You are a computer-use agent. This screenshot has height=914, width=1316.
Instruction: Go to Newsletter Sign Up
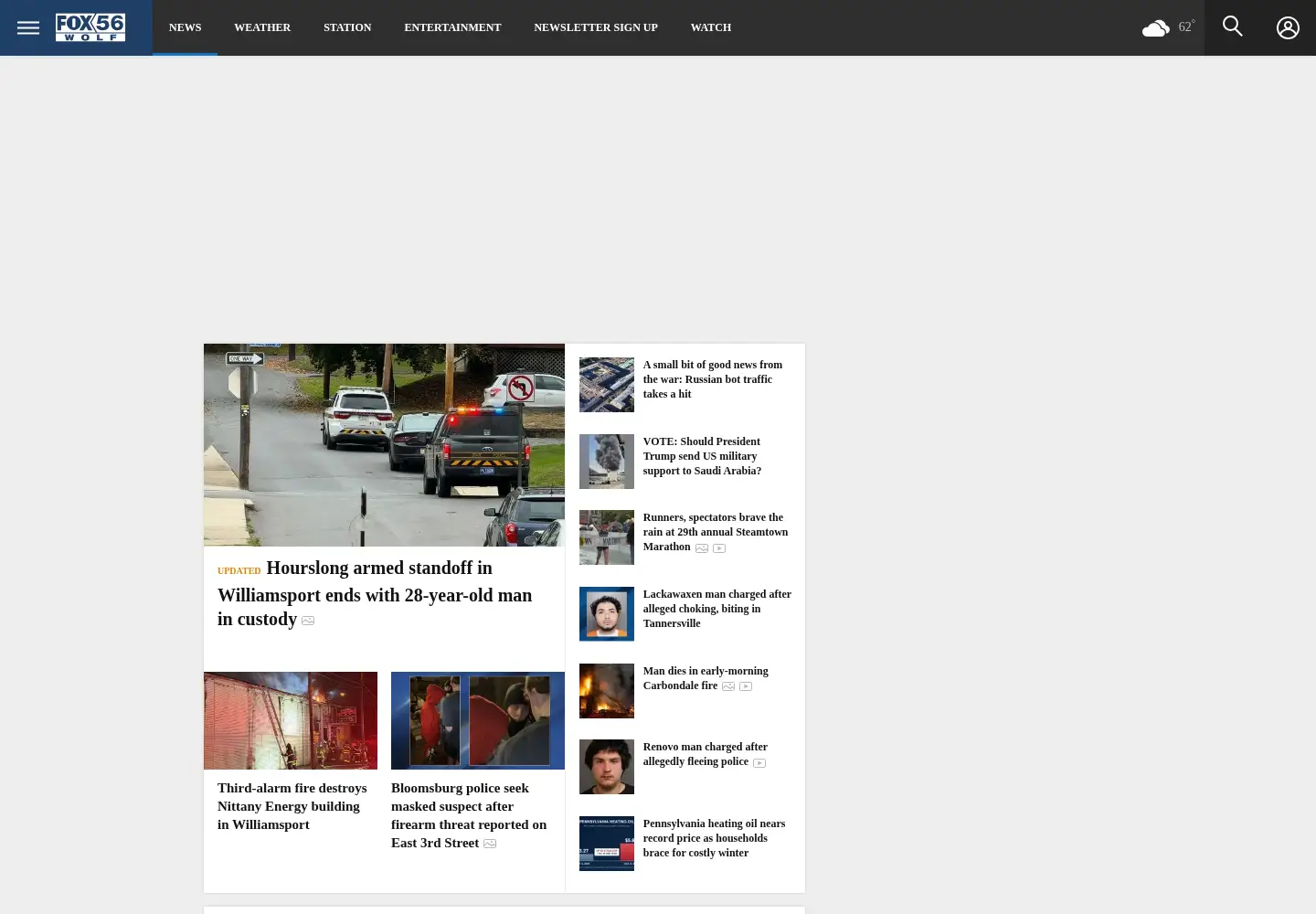(x=596, y=27)
